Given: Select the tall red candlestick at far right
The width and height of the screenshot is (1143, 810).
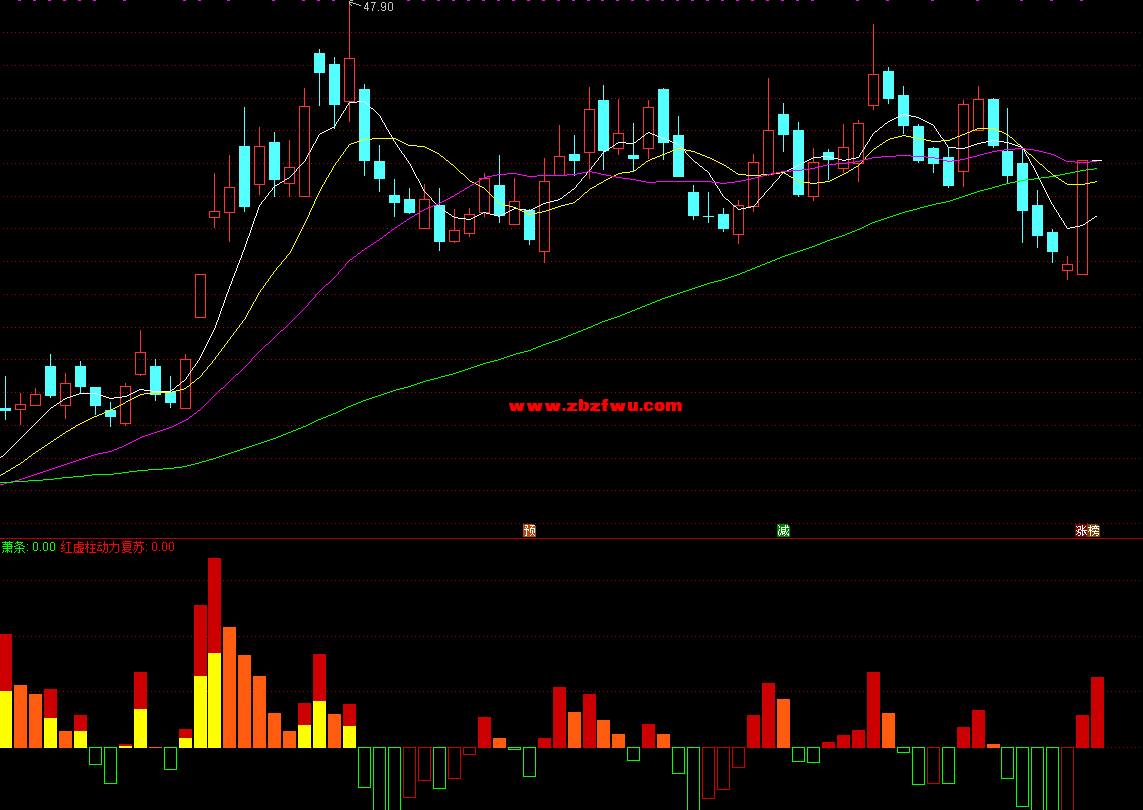Looking at the screenshot, I should pyautogui.click(x=1082, y=218).
